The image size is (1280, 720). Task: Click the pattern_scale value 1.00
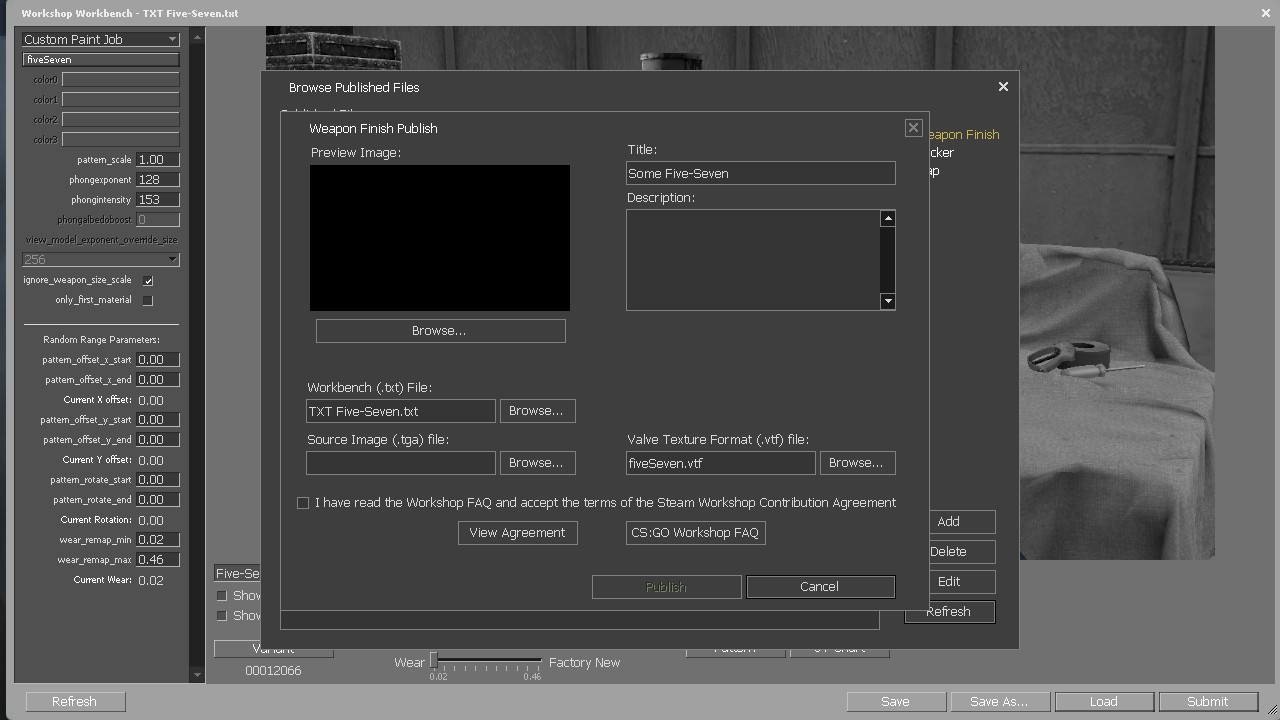158,159
